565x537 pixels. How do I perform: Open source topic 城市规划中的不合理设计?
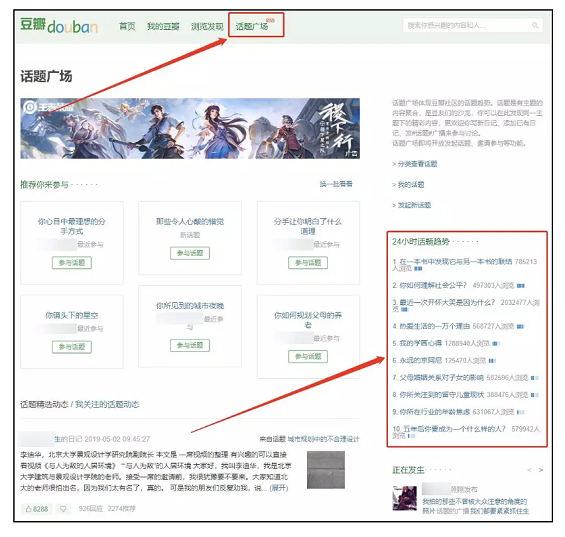(x=323, y=439)
